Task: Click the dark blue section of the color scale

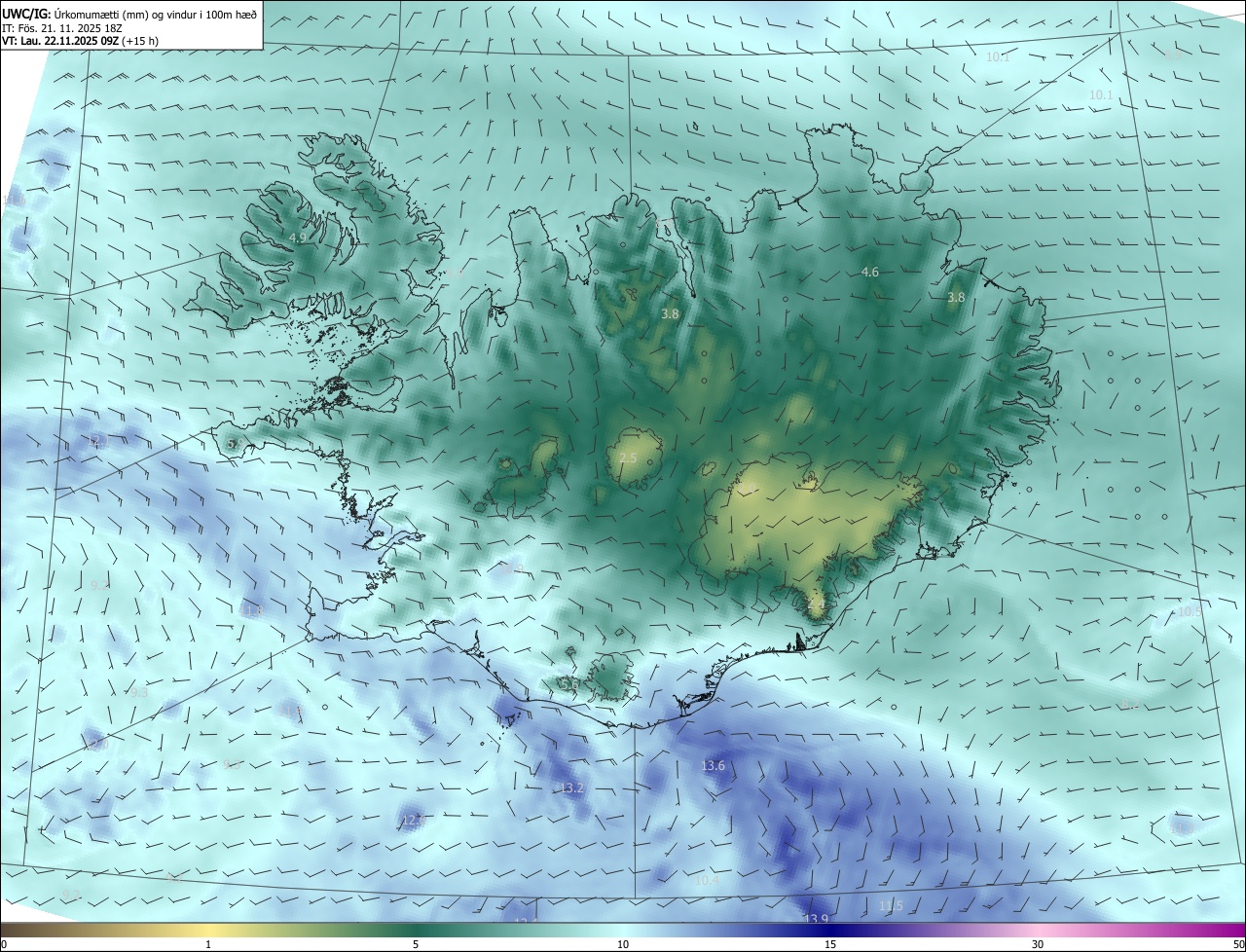Action: [x=830, y=931]
